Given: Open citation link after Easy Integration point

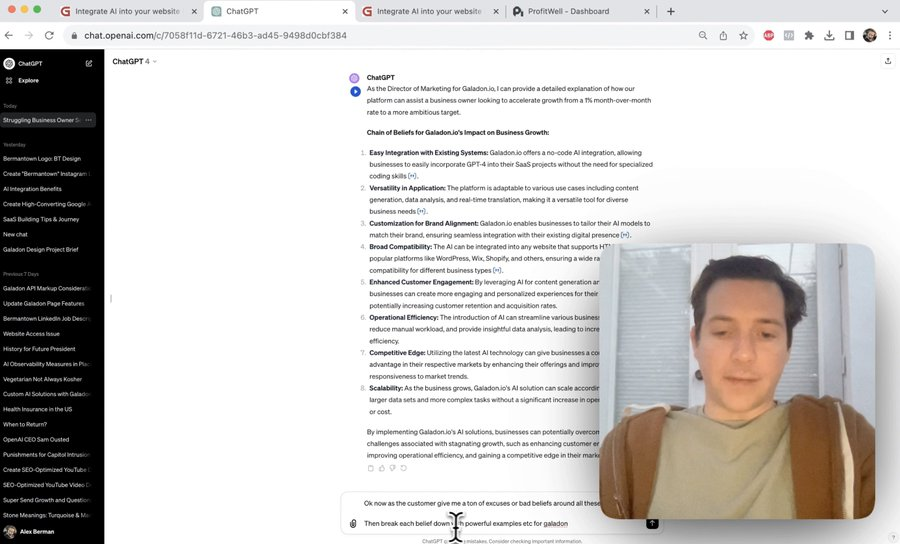Looking at the screenshot, I should pos(412,176).
